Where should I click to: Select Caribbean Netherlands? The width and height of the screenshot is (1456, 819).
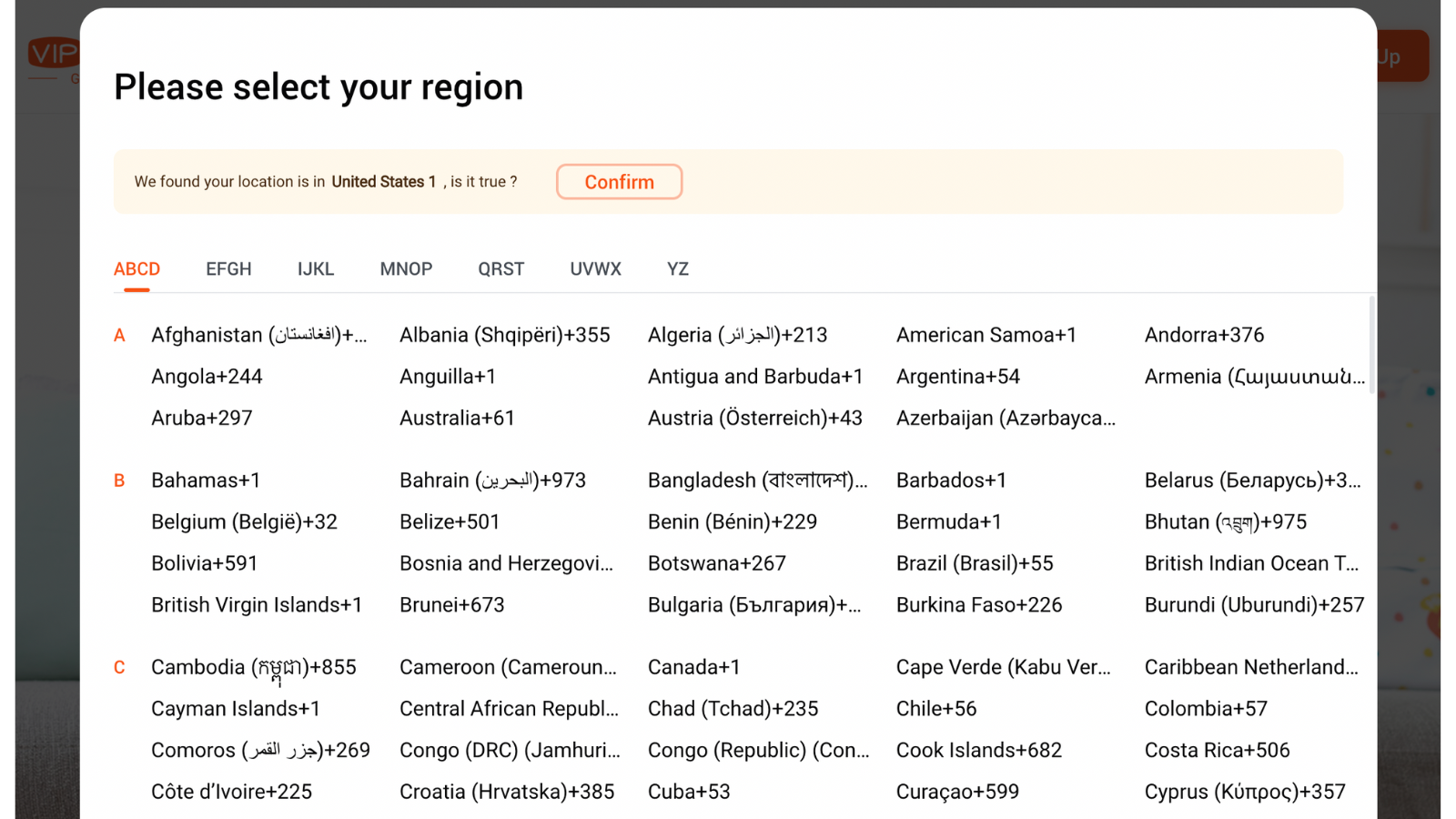pos(1252,668)
